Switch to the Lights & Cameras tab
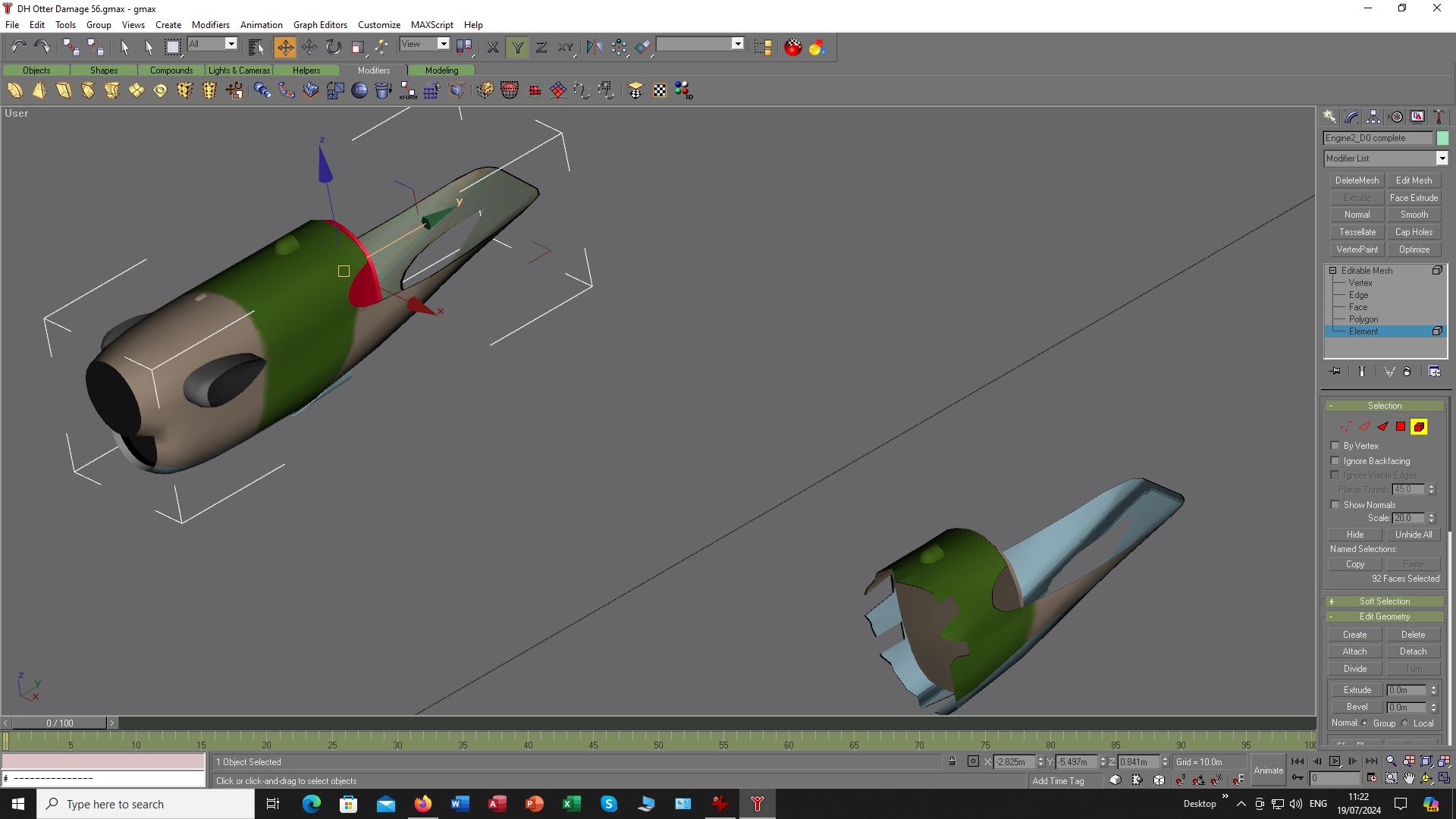 pos(239,71)
